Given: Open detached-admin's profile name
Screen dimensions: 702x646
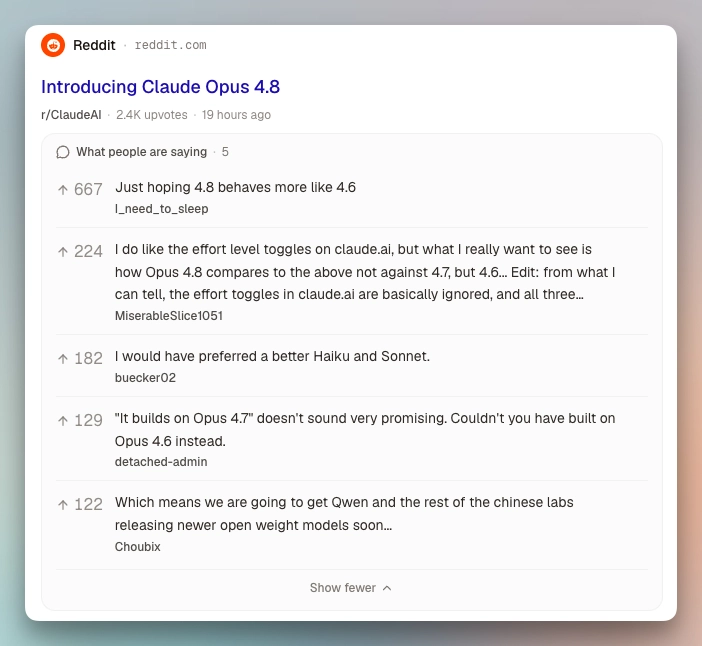Looking at the screenshot, I should tap(161, 462).
